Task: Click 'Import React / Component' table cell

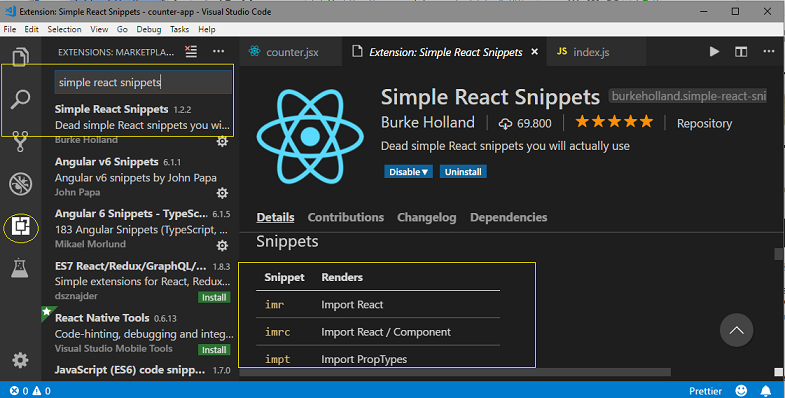Action: tap(386, 332)
